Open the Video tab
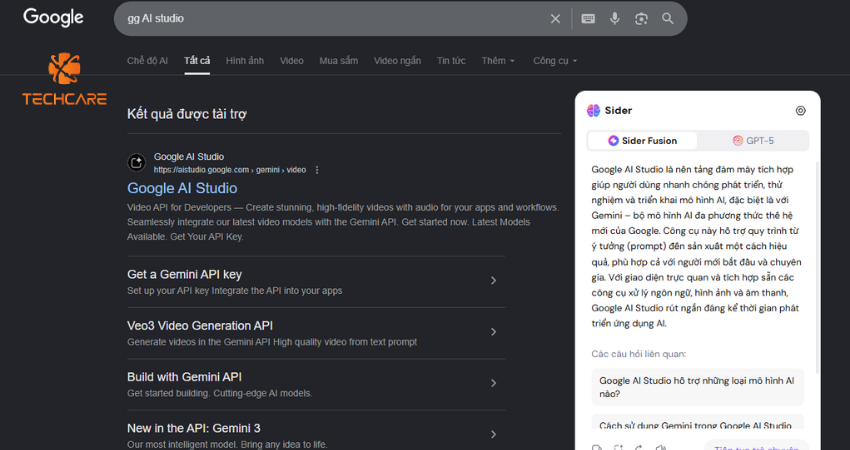 pyautogui.click(x=292, y=61)
